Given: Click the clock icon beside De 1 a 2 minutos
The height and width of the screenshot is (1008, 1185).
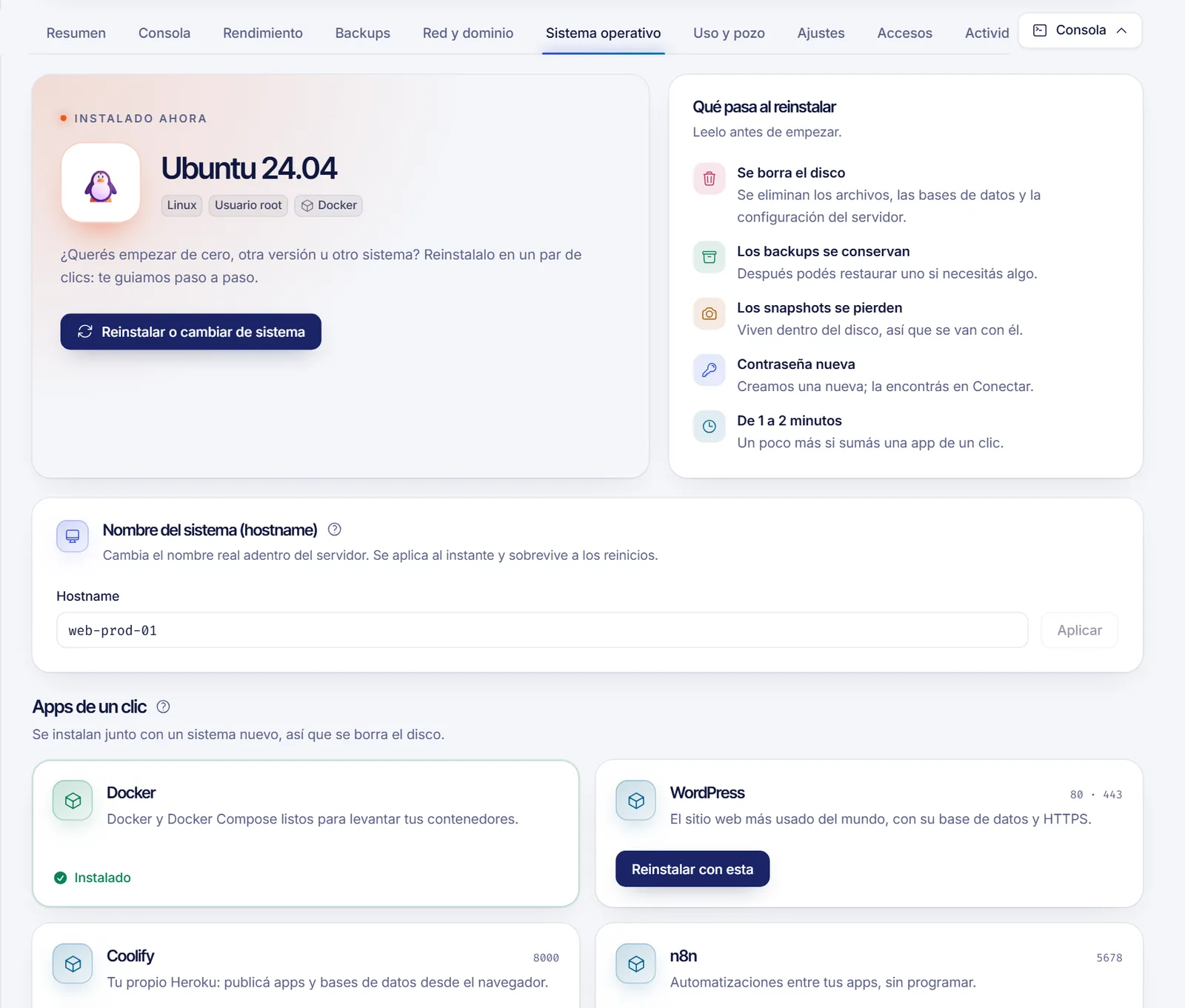Looking at the screenshot, I should pyautogui.click(x=709, y=426).
